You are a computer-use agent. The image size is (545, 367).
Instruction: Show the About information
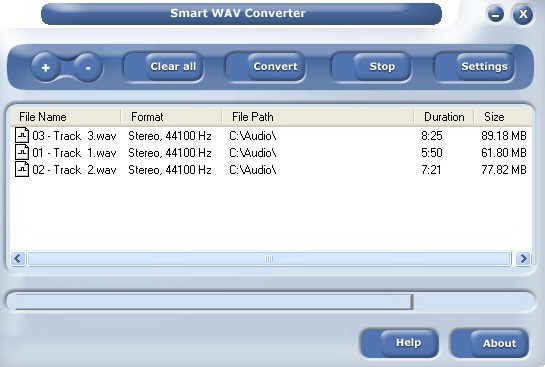click(x=489, y=343)
